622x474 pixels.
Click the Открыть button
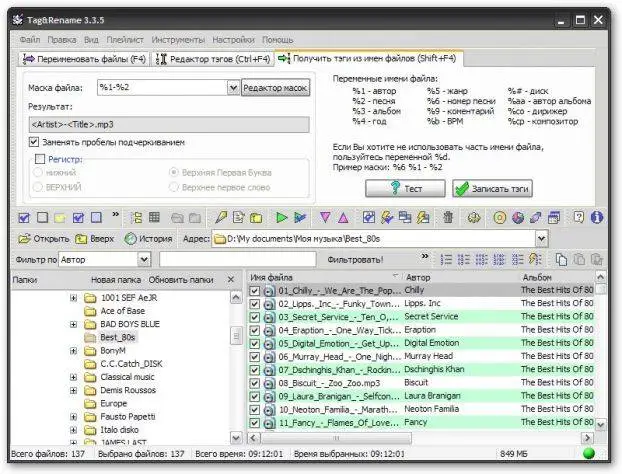pos(44,239)
